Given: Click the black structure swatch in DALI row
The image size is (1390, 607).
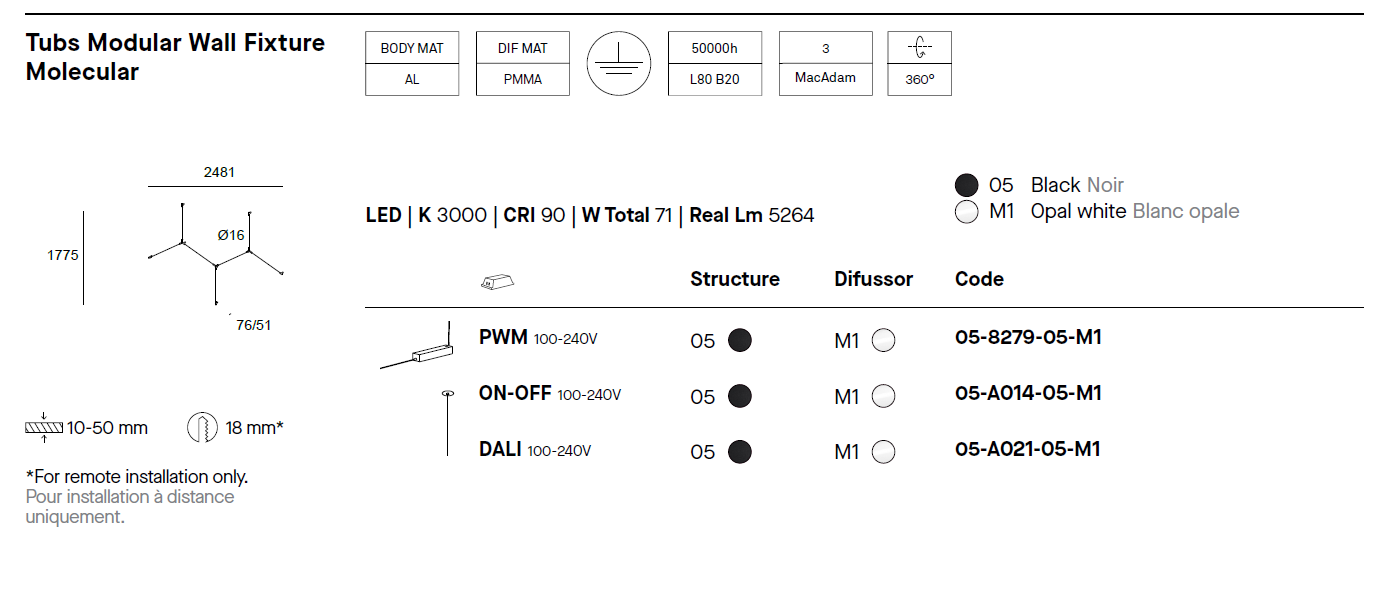Looking at the screenshot, I should pos(739,452).
